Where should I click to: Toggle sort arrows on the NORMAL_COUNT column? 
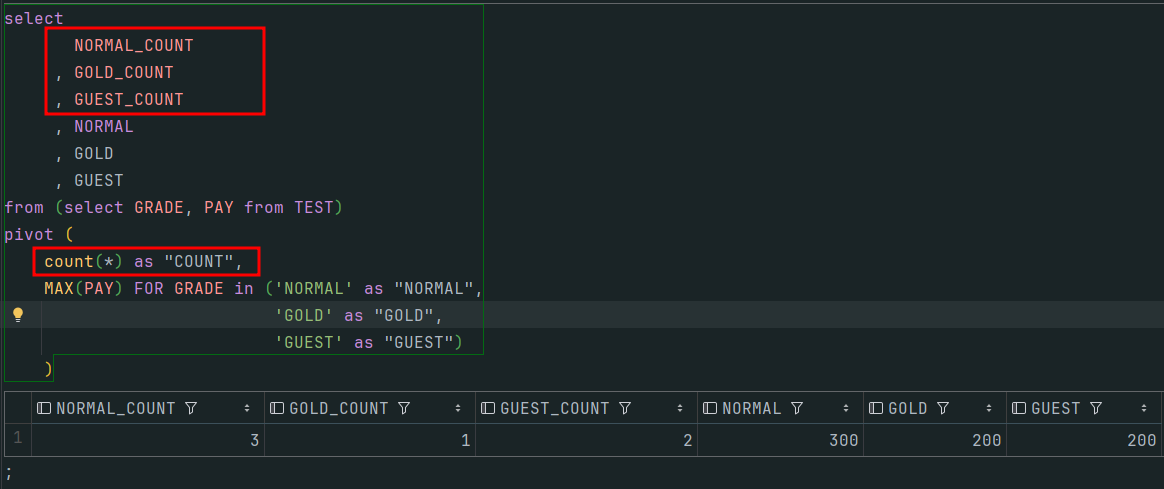pos(247,408)
